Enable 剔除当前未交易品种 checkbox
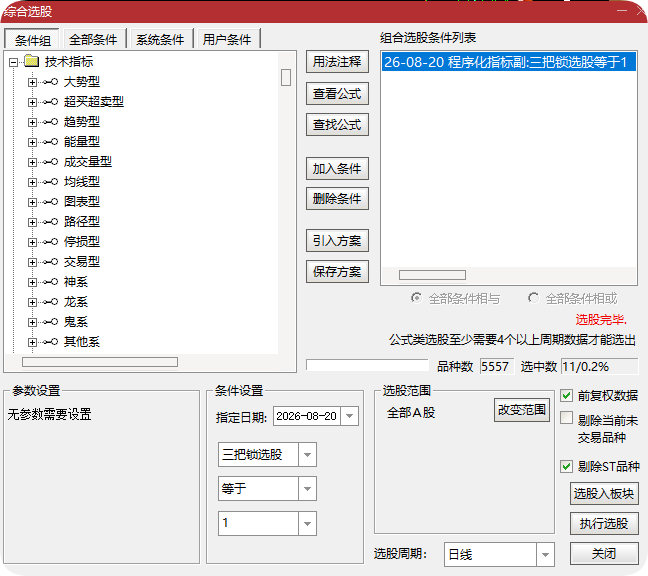The width and height of the screenshot is (648, 576). [x=566, y=418]
